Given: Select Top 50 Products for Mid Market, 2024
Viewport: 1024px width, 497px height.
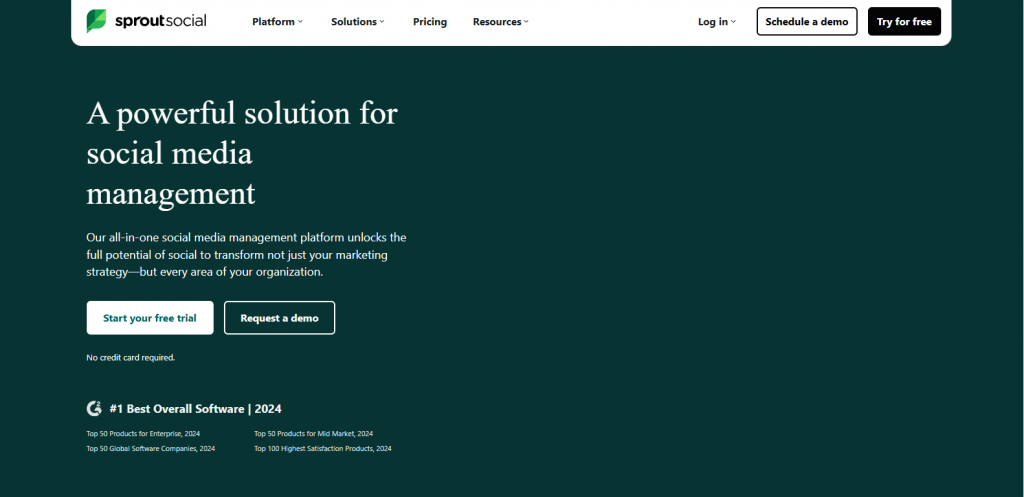Looking at the screenshot, I should [313, 434].
